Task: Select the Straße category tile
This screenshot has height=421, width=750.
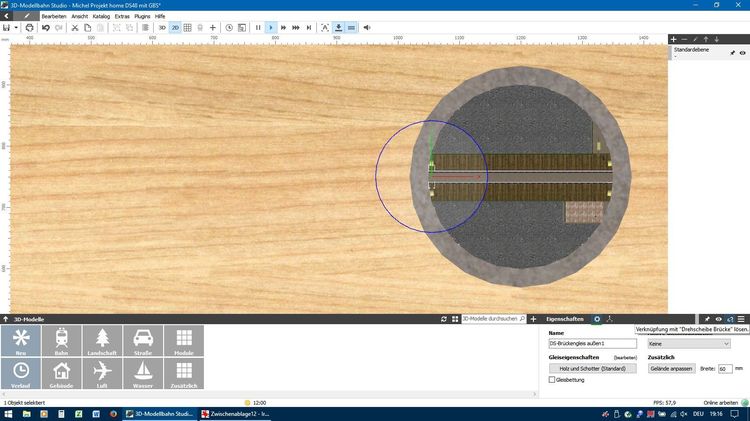Action: (143, 341)
